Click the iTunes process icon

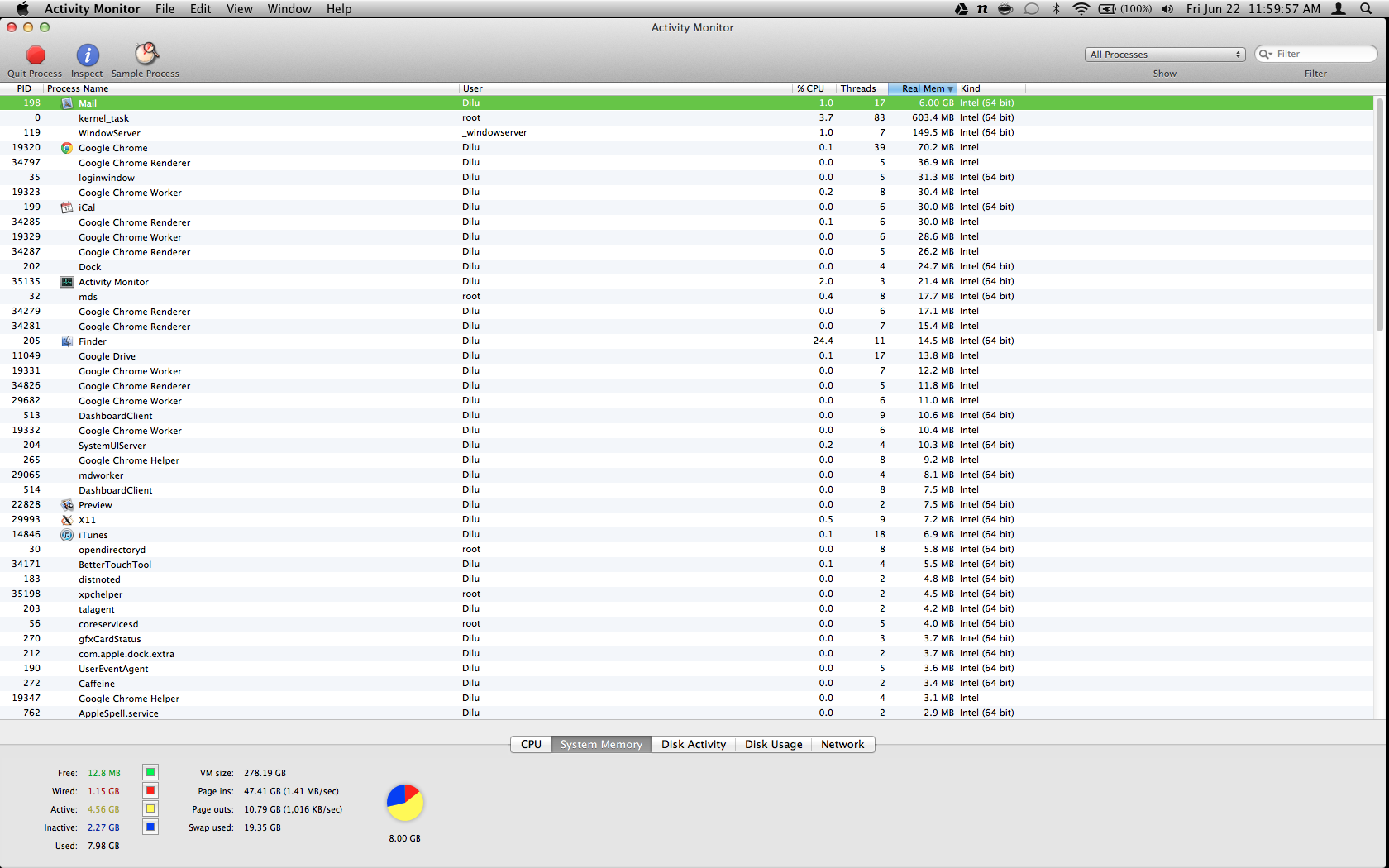click(67, 535)
